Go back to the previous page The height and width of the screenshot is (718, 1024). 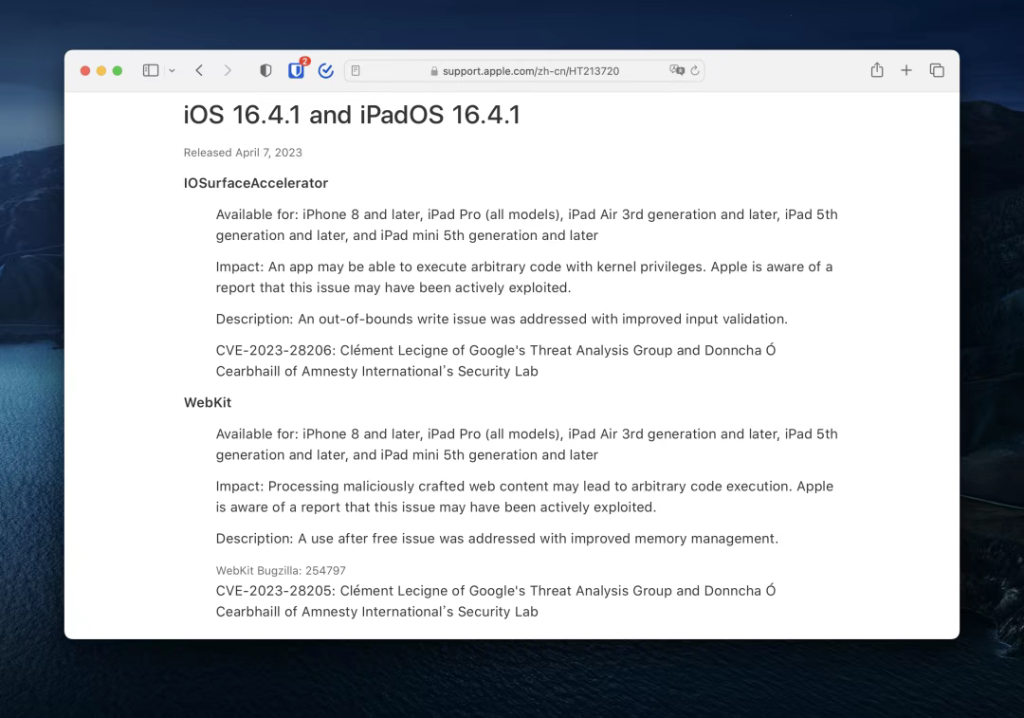199,71
